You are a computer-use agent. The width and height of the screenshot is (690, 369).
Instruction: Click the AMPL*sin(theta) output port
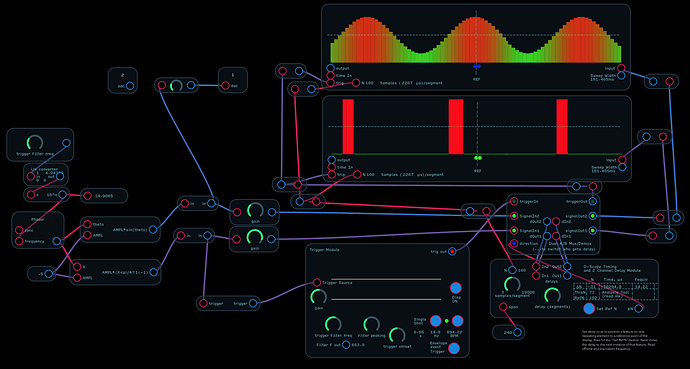[153, 230]
